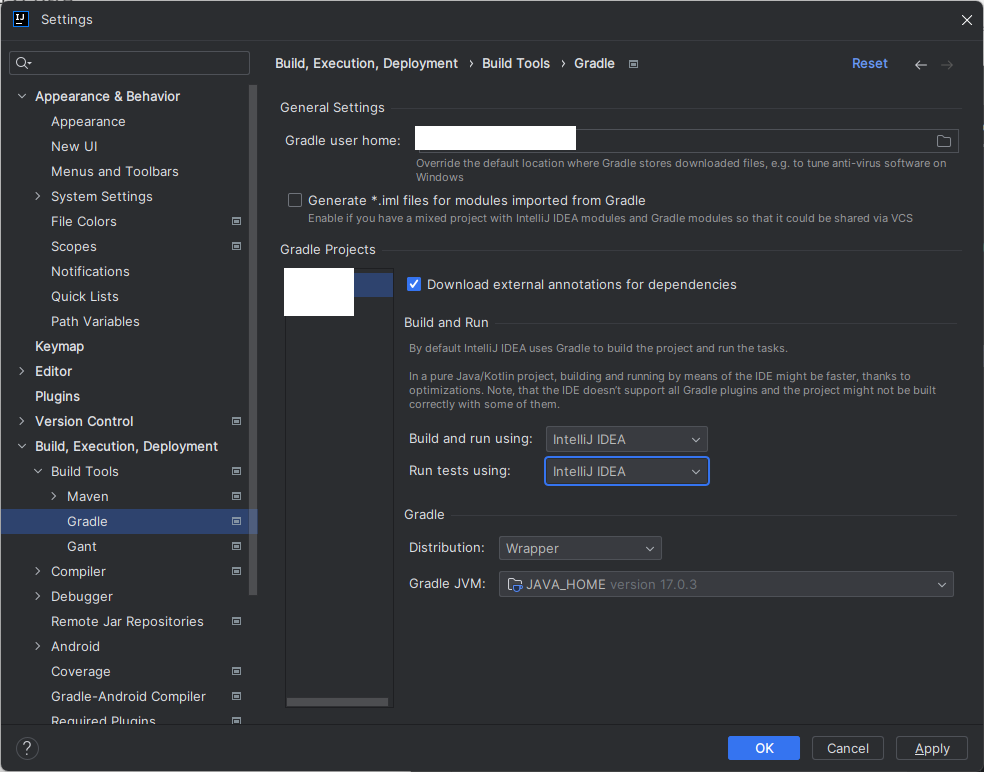The height and width of the screenshot is (772, 984).
Task: Expand the Maven node
Action: point(54,496)
